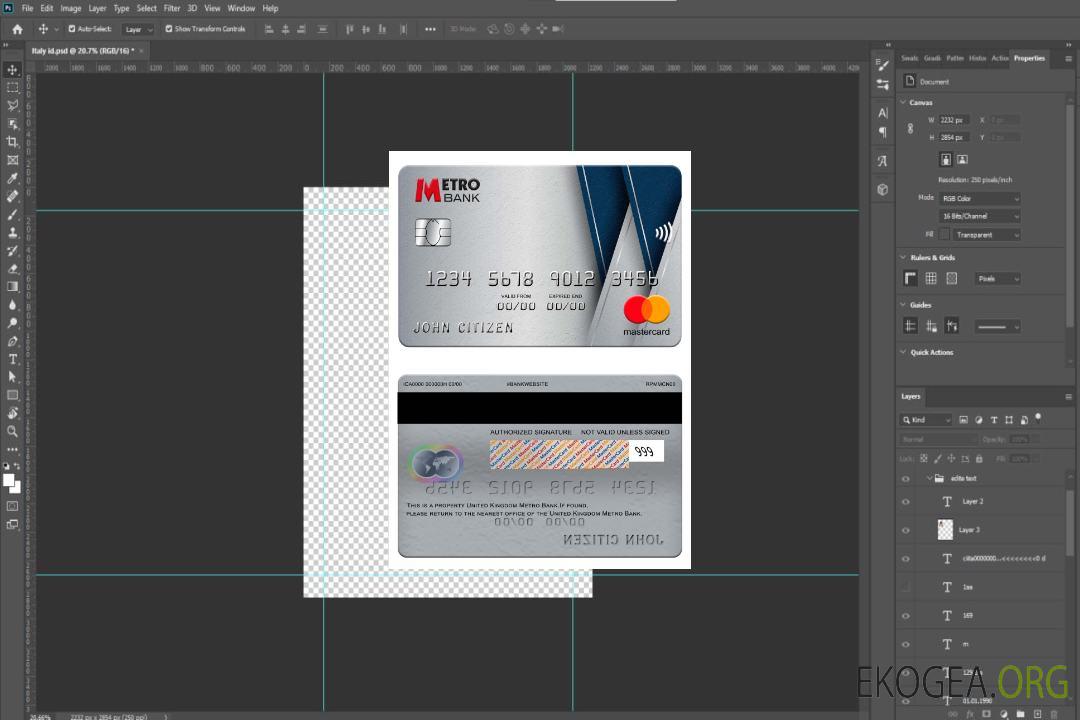Click the canvas width W field

(x=954, y=120)
